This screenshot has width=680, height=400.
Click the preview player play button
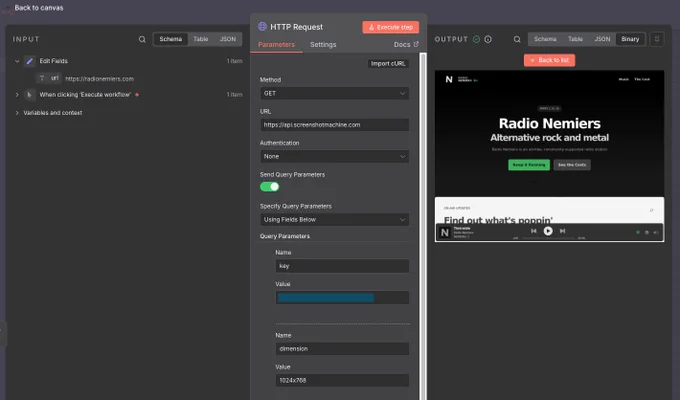click(548, 231)
